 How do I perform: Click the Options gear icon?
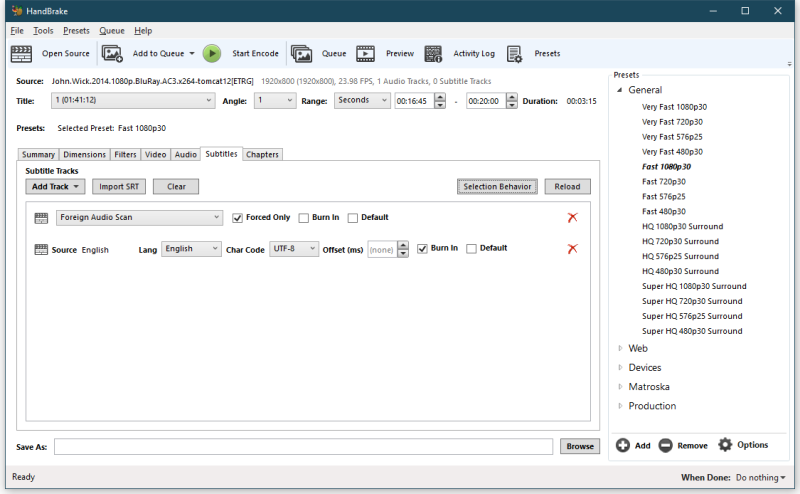pyautogui.click(x=725, y=445)
